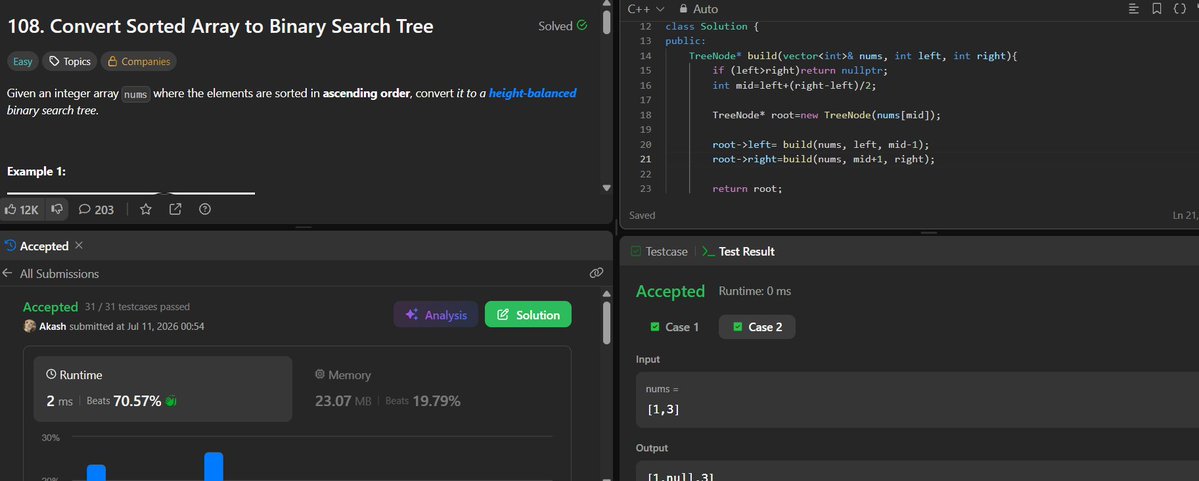Expand the locked Companies tag

tap(138, 61)
